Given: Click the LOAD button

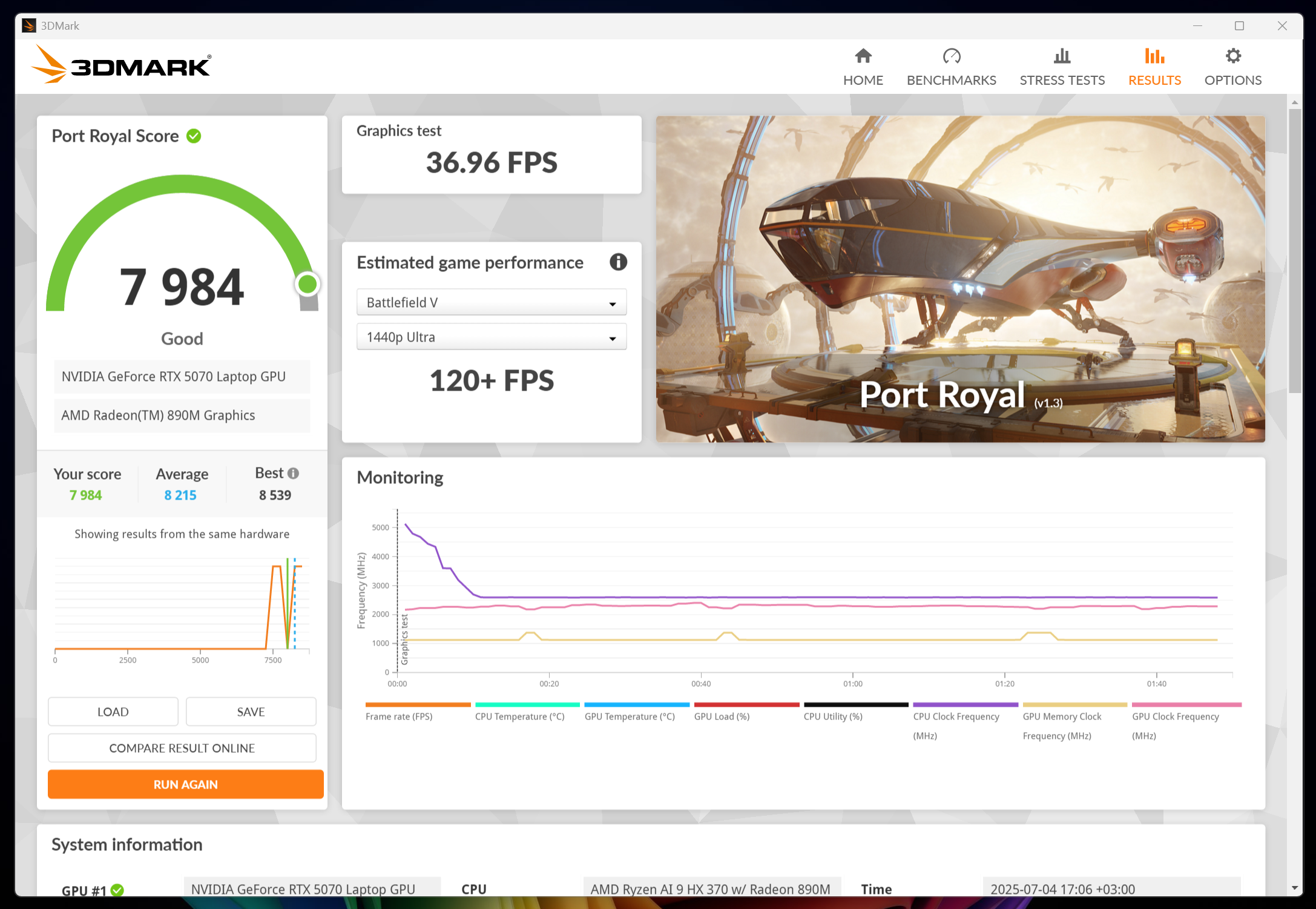Looking at the screenshot, I should pyautogui.click(x=113, y=712).
